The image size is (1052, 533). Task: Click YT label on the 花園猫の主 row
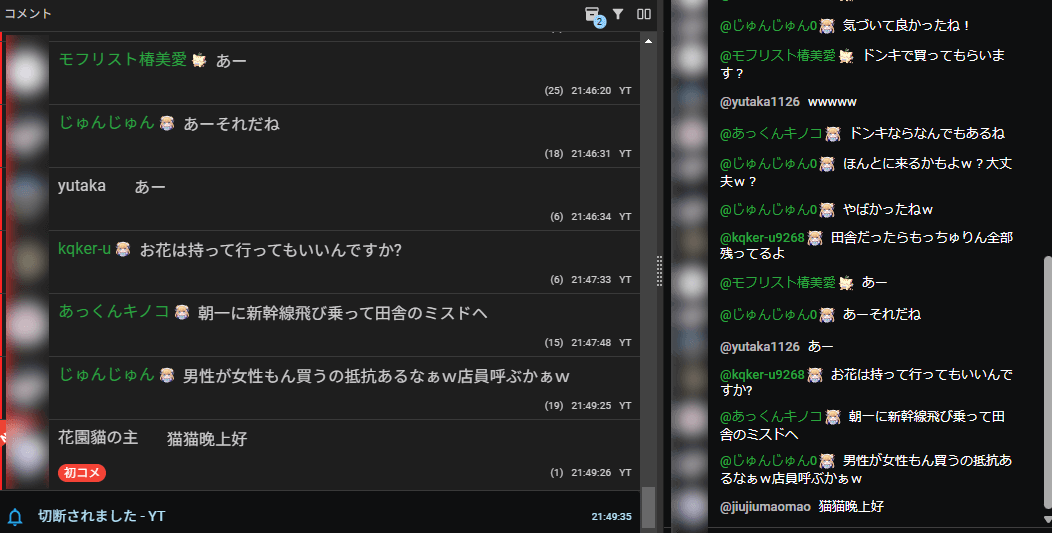(625, 473)
